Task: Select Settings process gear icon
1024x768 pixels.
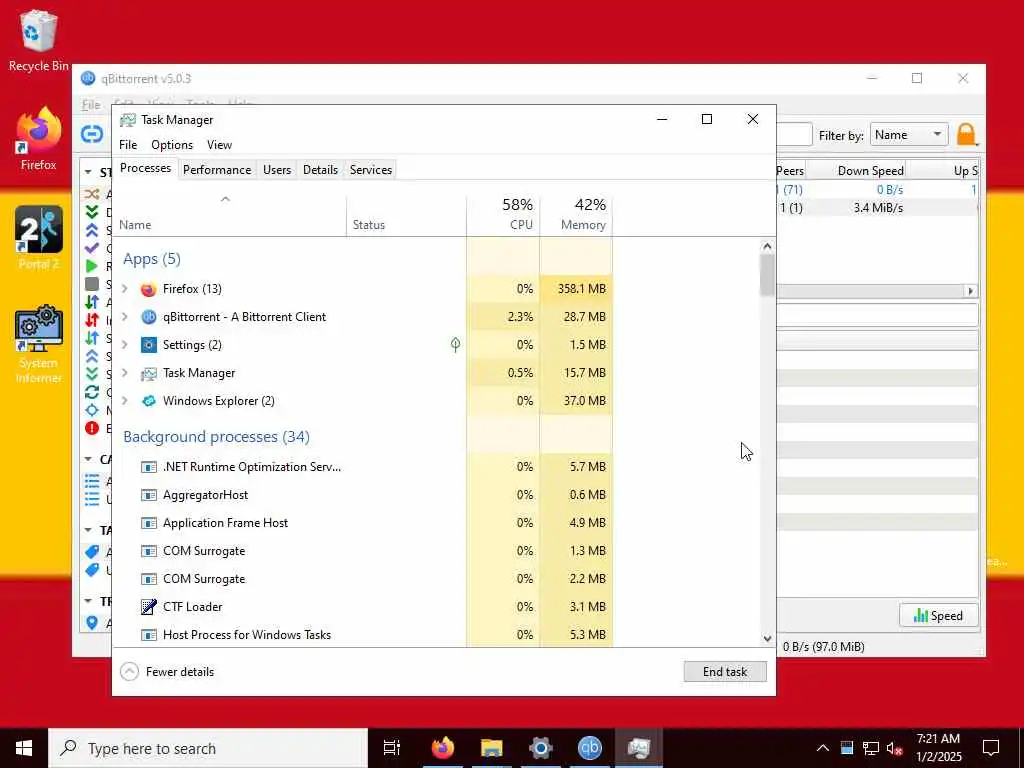Action: click(149, 345)
